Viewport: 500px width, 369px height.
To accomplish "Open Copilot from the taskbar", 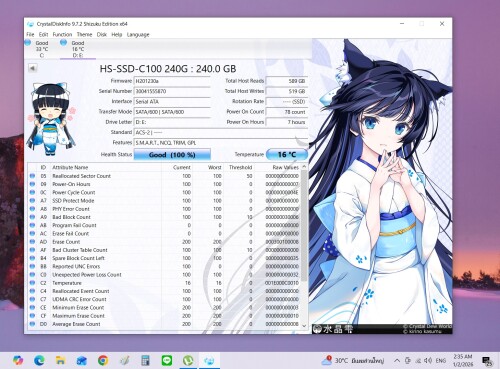I will pos(18,360).
